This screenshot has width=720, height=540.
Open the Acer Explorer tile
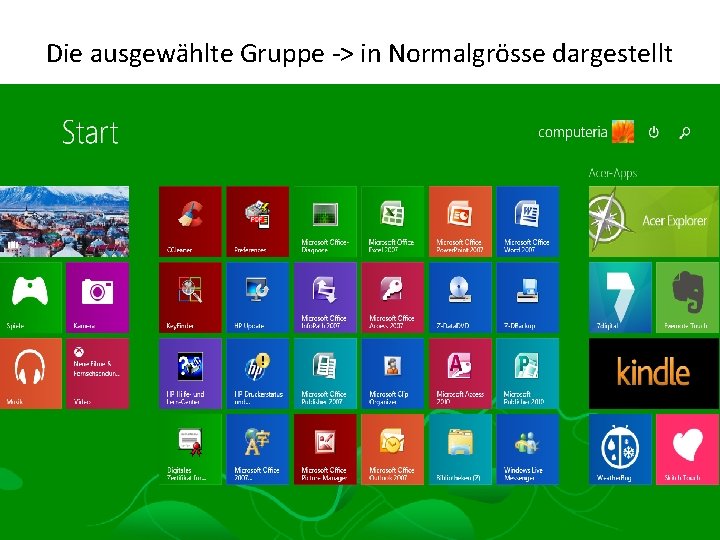[x=654, y=221]
